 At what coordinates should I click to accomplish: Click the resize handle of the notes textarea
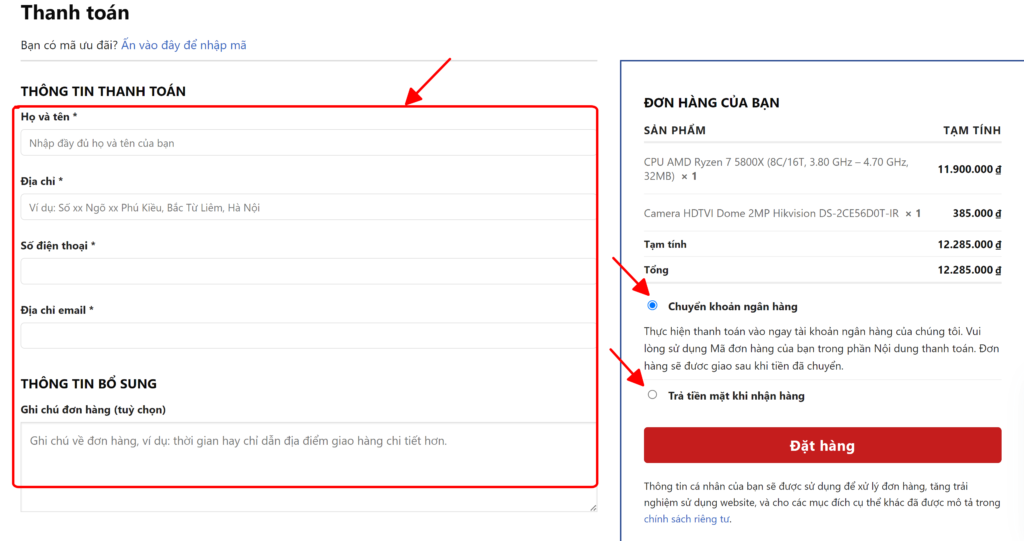592,507
